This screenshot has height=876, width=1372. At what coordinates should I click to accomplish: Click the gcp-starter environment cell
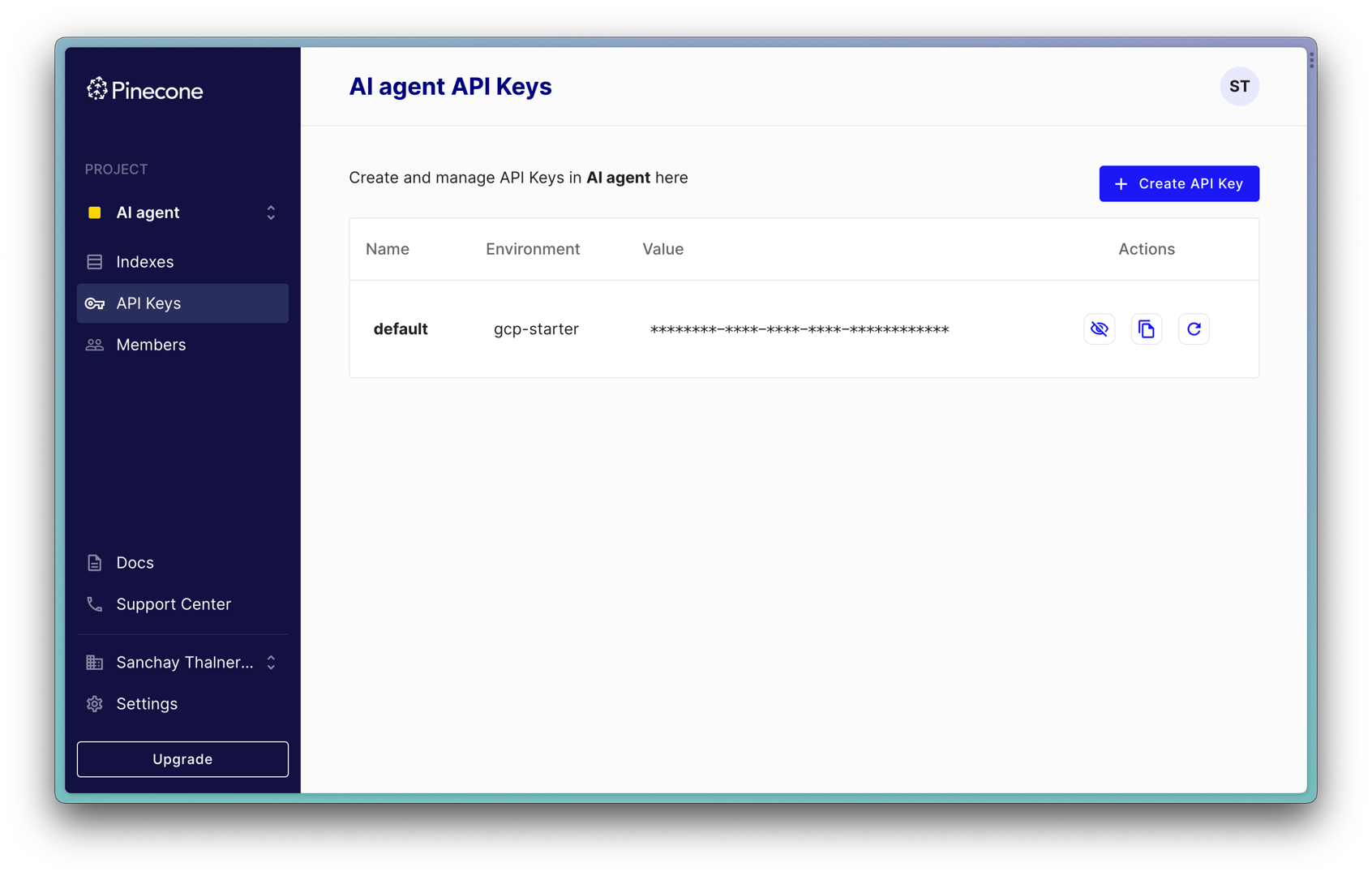coord(536,329)
